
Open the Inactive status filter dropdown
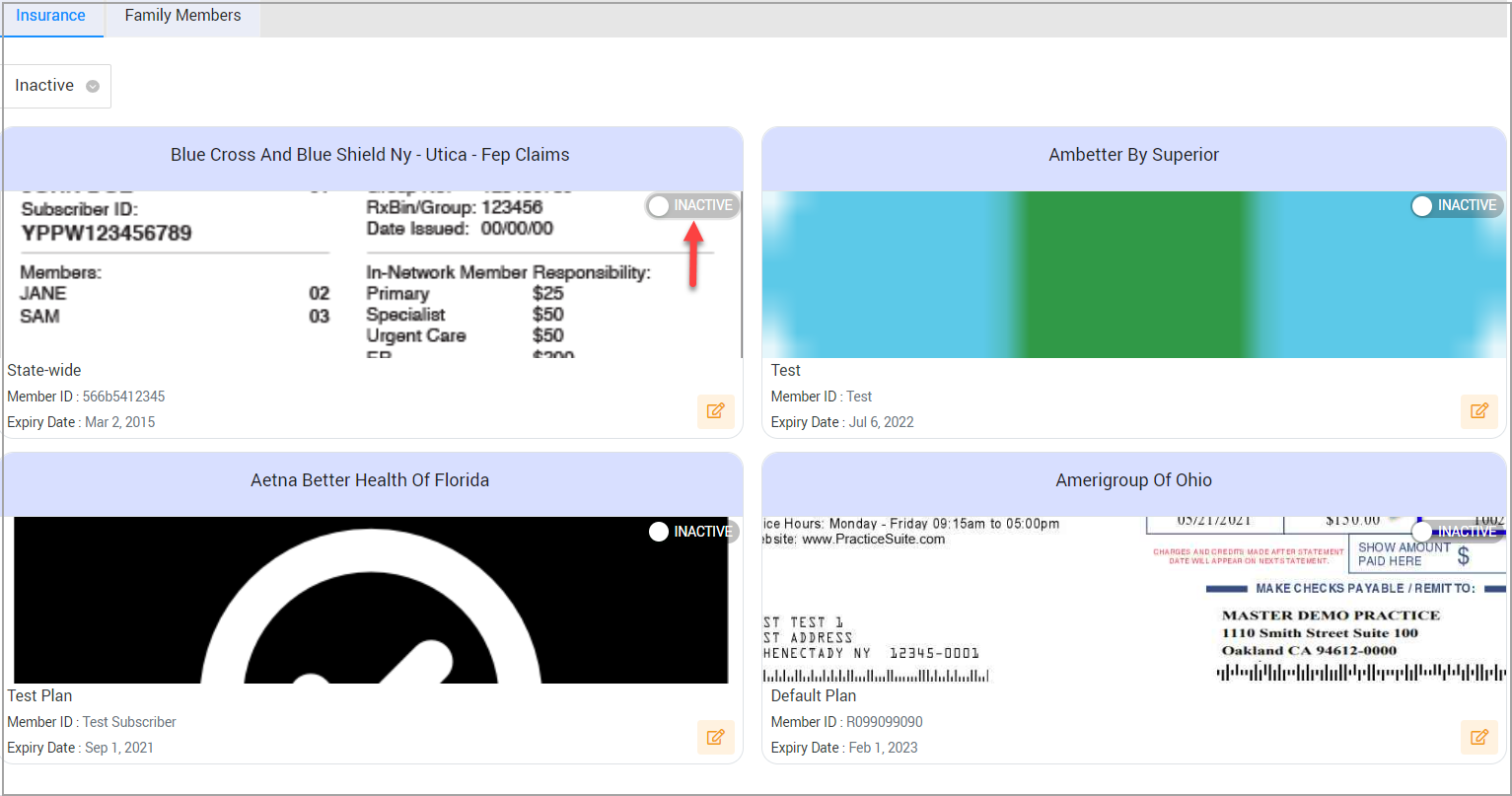click(56, 86)
